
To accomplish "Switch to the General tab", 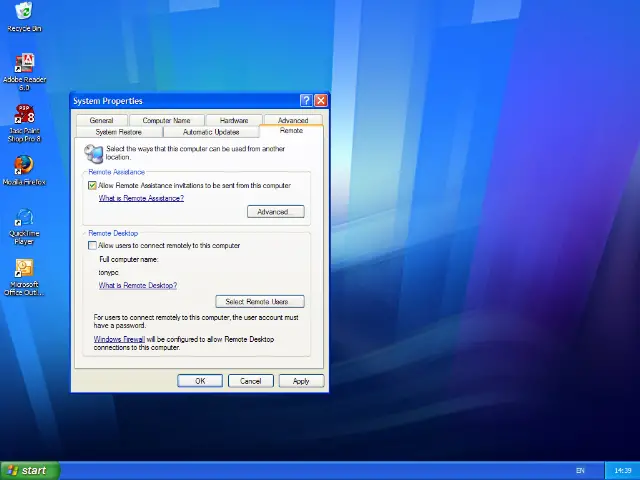I will [101, 120].
